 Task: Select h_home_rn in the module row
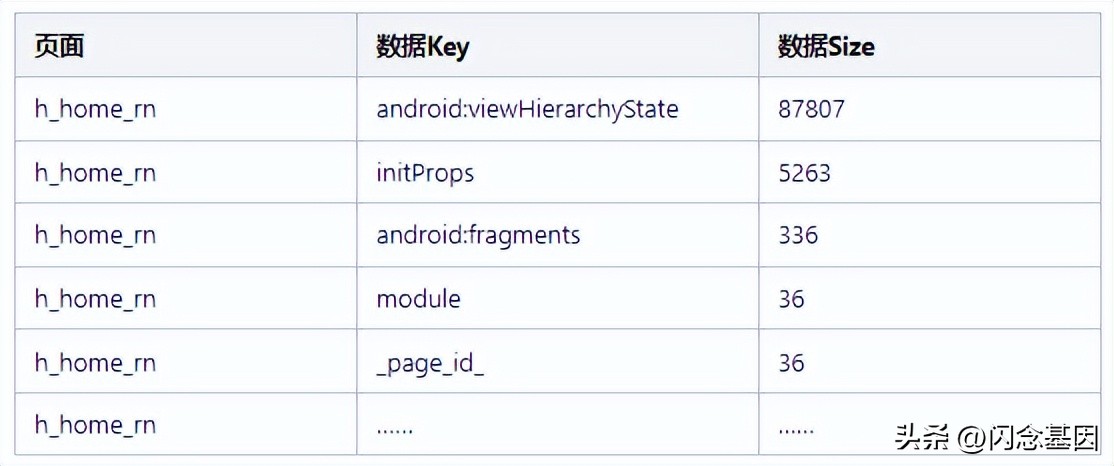click(x=95, y=298)
